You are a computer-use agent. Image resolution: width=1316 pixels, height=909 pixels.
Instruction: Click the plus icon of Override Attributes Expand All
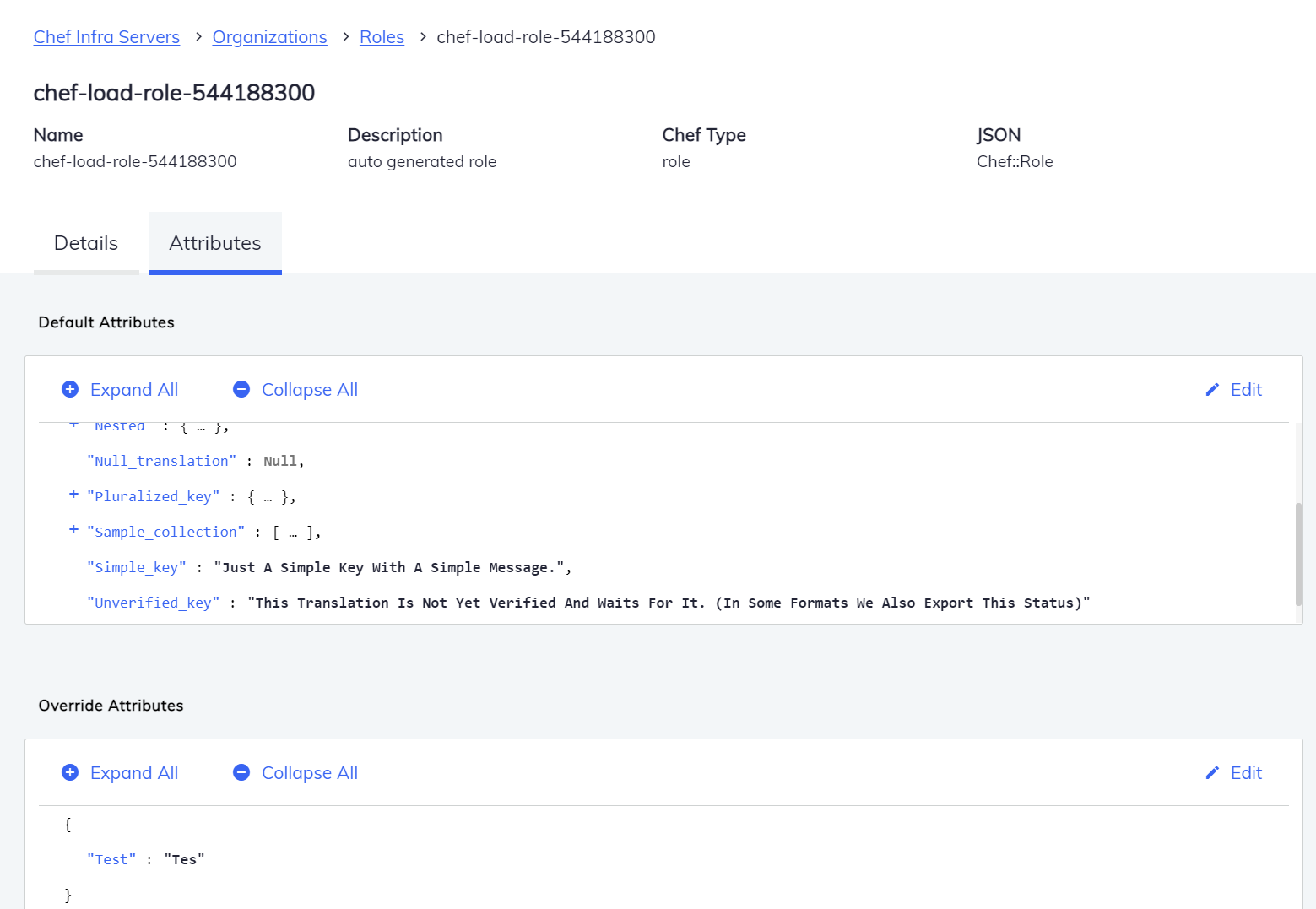pos(70,772)
